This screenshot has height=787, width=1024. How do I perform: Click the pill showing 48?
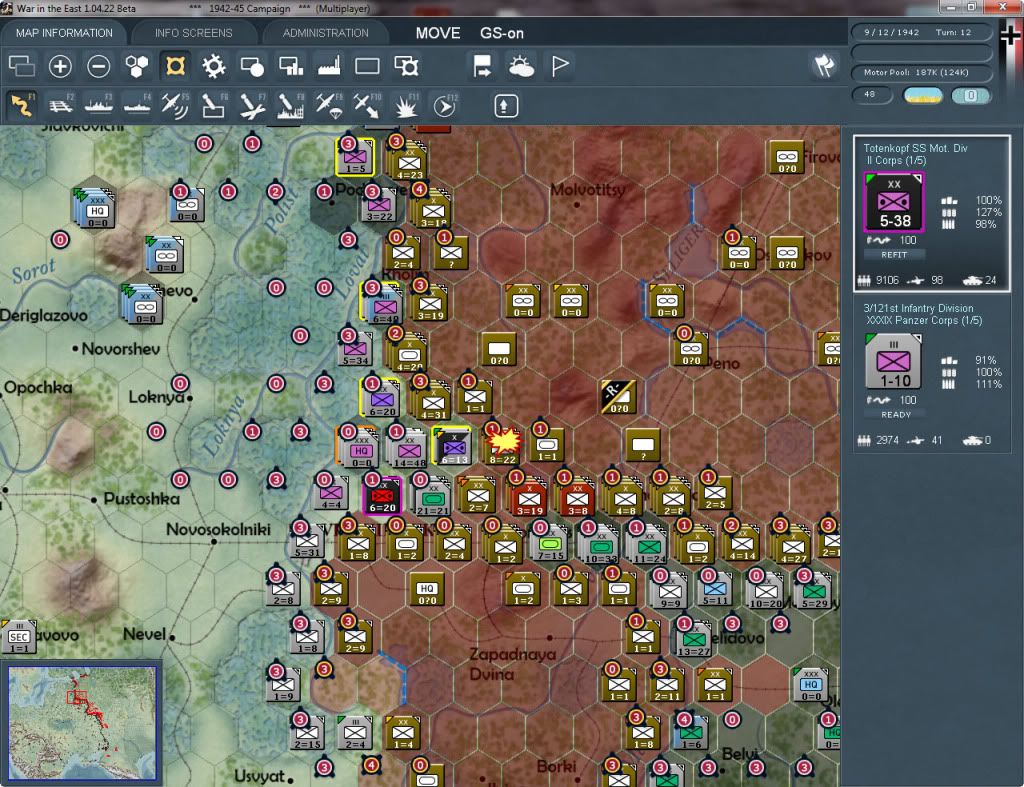click(871, 95)
